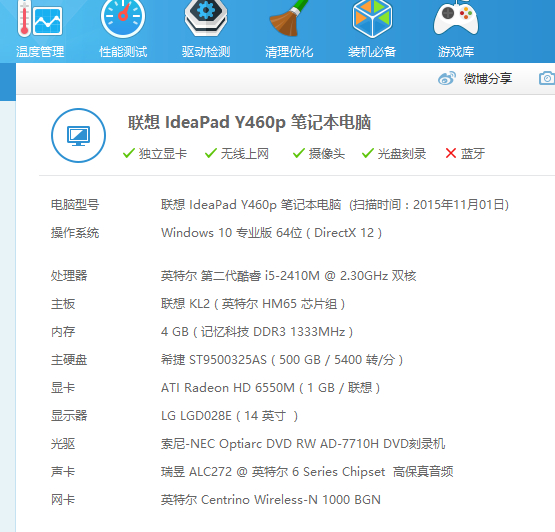Click the round computer monitor icon
The image size is (555, 532).
click(79, 136)
